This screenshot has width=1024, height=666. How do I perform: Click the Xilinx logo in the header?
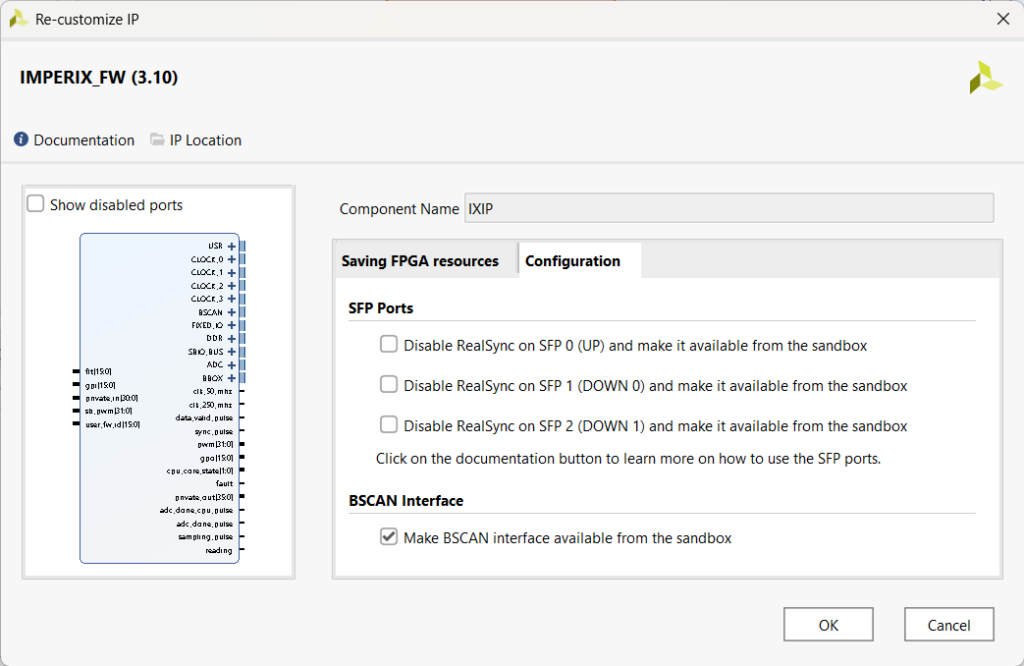pos(984,78)
